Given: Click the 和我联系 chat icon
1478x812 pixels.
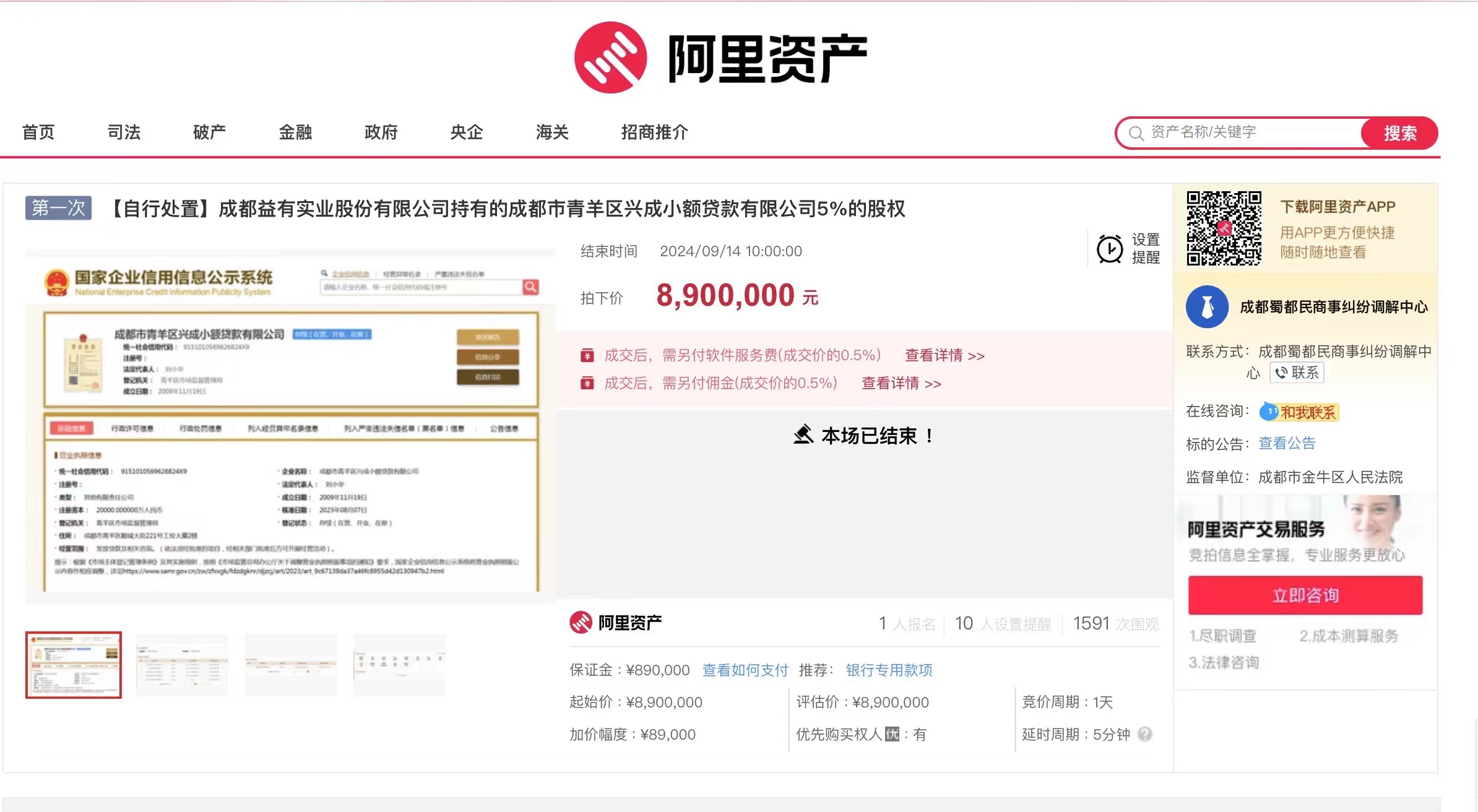Looking at the screenshot, I should pos(1269,412).
